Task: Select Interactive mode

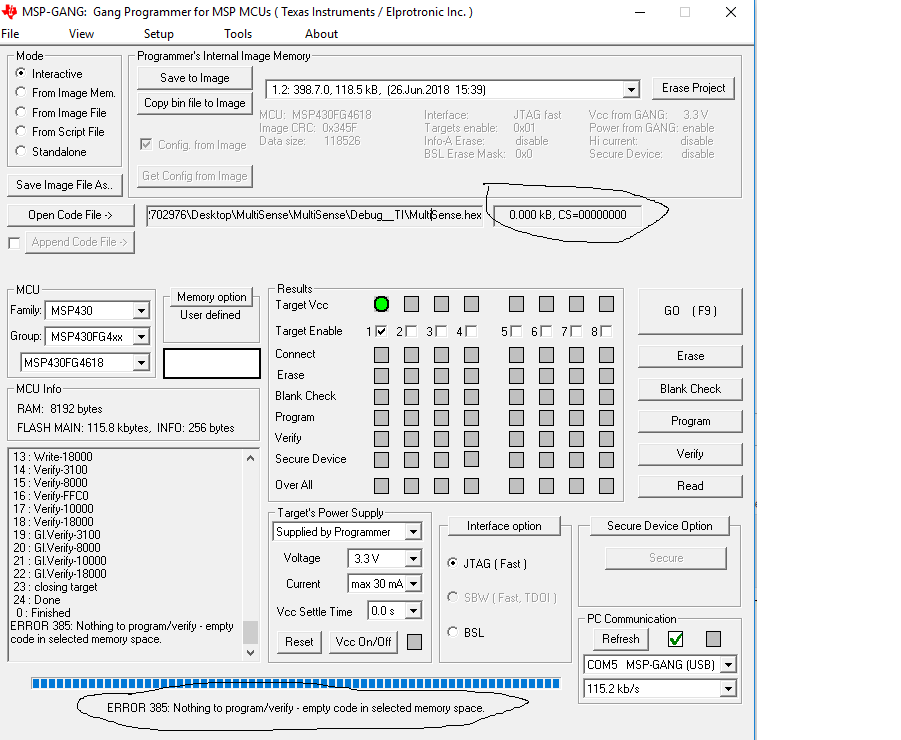Action: pos(21,73)
